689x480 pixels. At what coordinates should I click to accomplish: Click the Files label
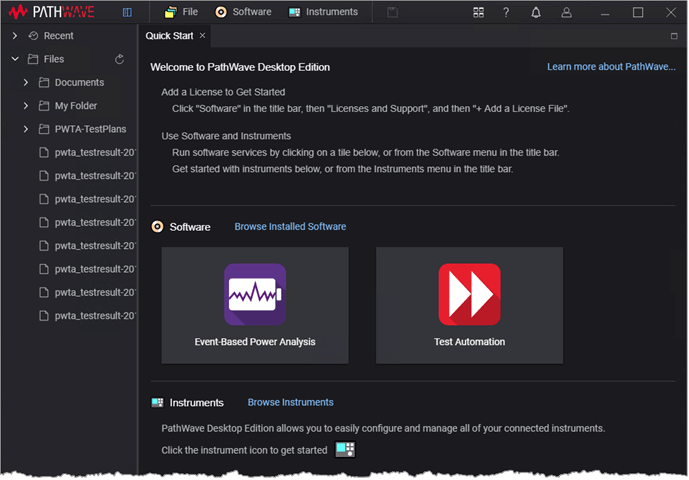(x=54, y=59)
